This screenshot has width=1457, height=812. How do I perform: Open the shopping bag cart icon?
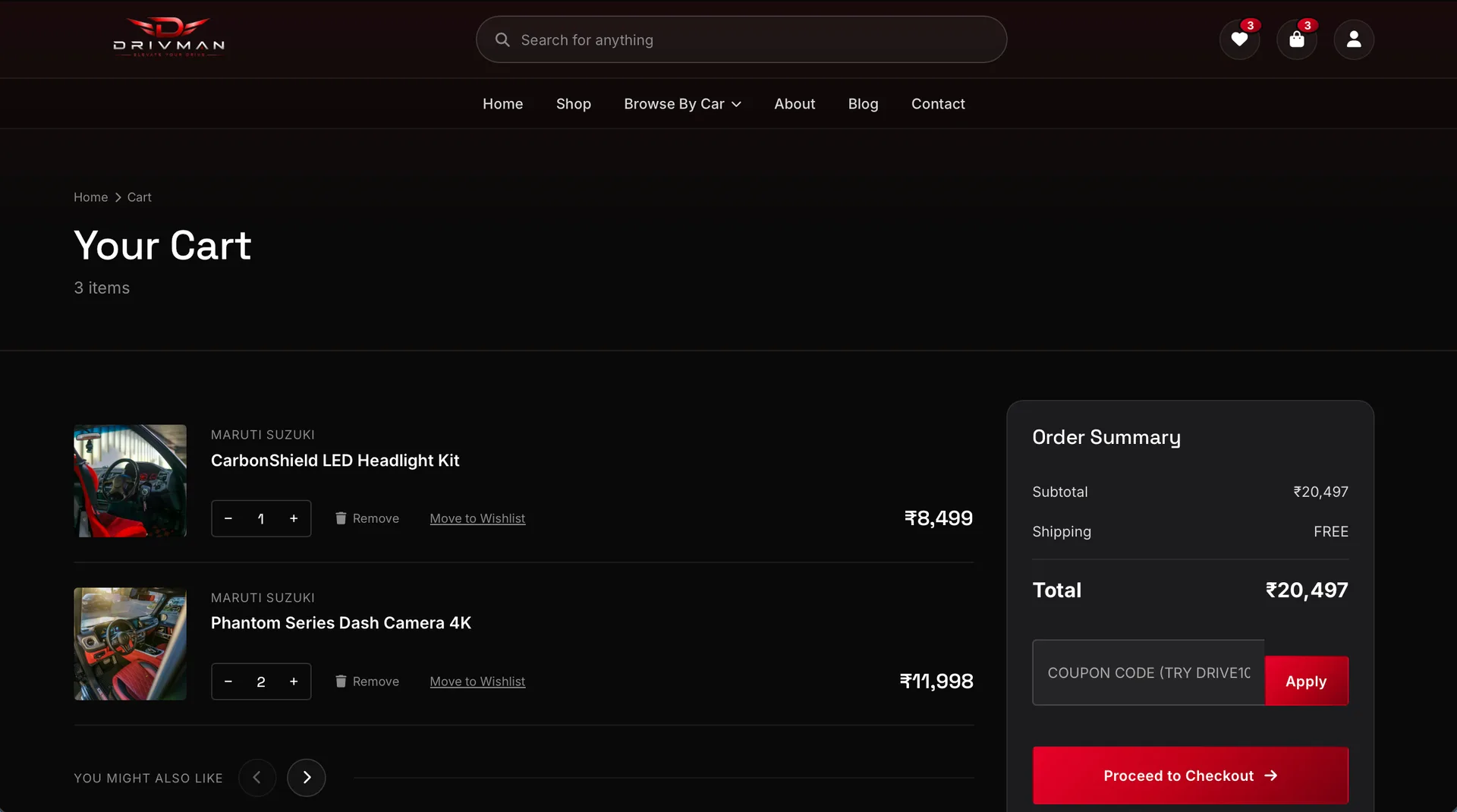pyautogui.click(x=1297, y=39)
